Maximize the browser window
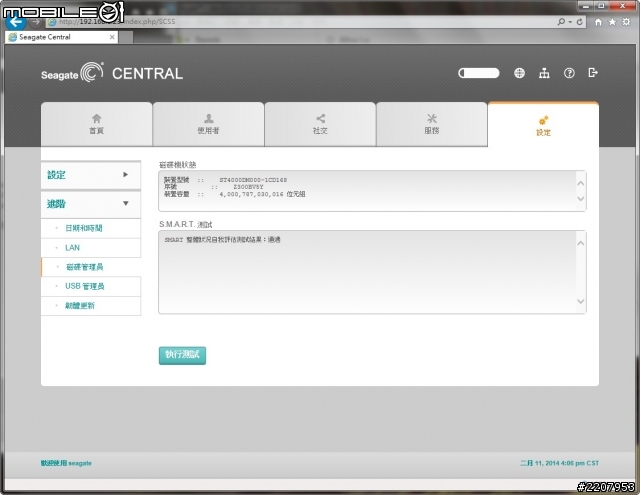The height and width of the screenshot is (495, 641). tap(601, 6)
